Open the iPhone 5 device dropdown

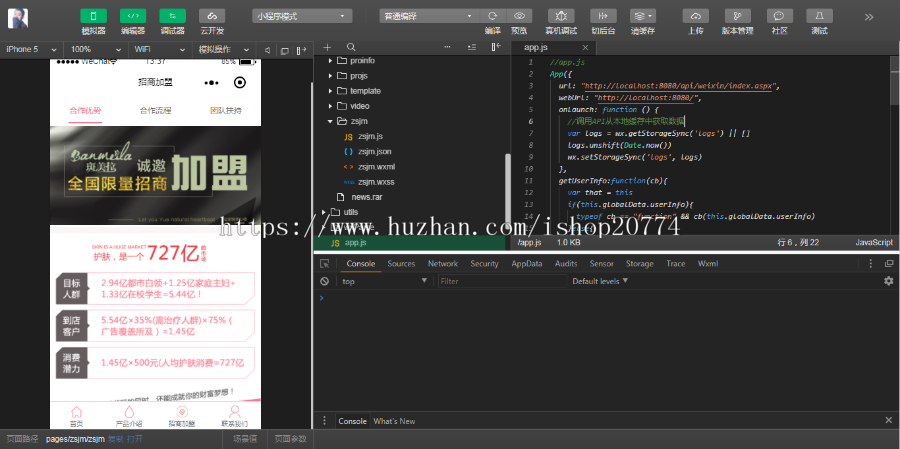pos(32,49)
